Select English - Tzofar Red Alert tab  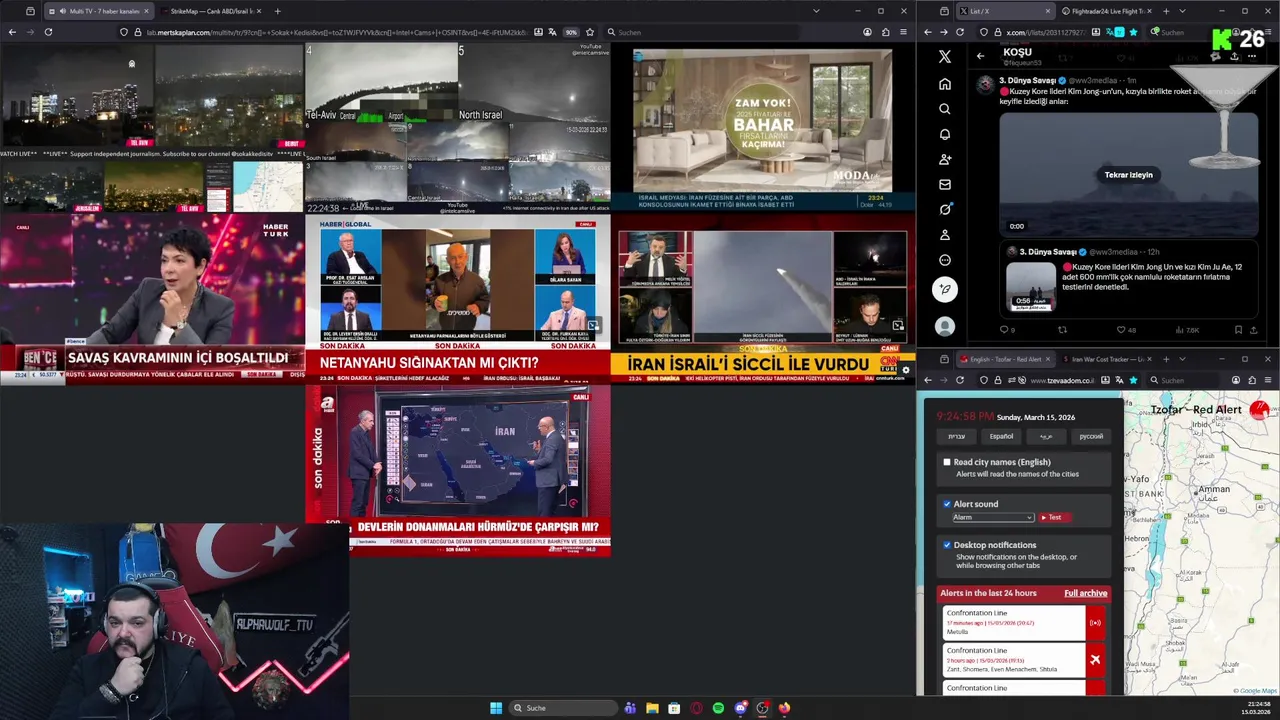1005,359
